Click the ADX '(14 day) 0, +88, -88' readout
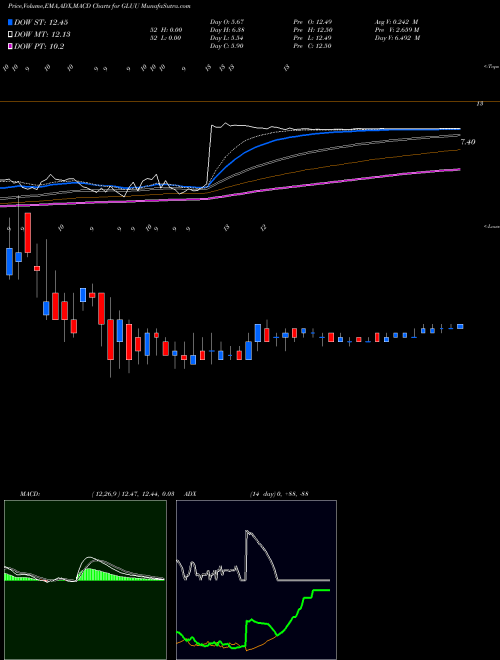The image size is (500, 660). coord(279,493)
